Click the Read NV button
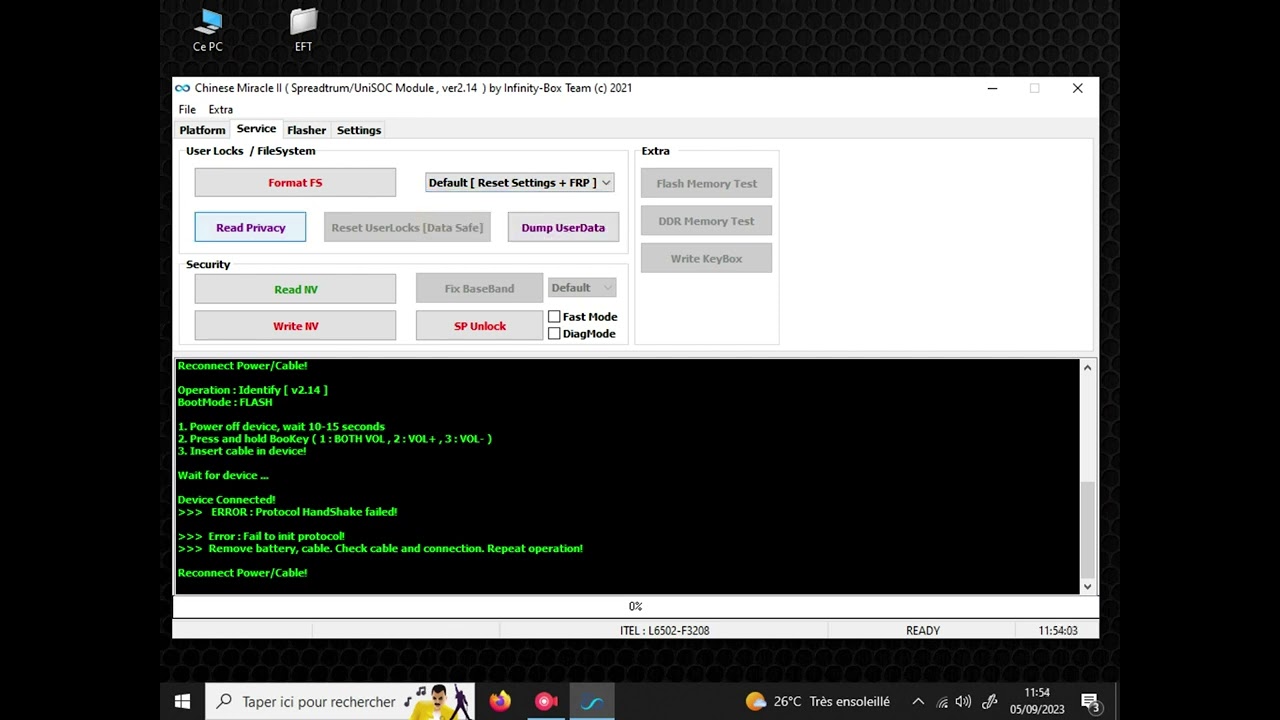The image size is (1280, 720). point(295,289)
